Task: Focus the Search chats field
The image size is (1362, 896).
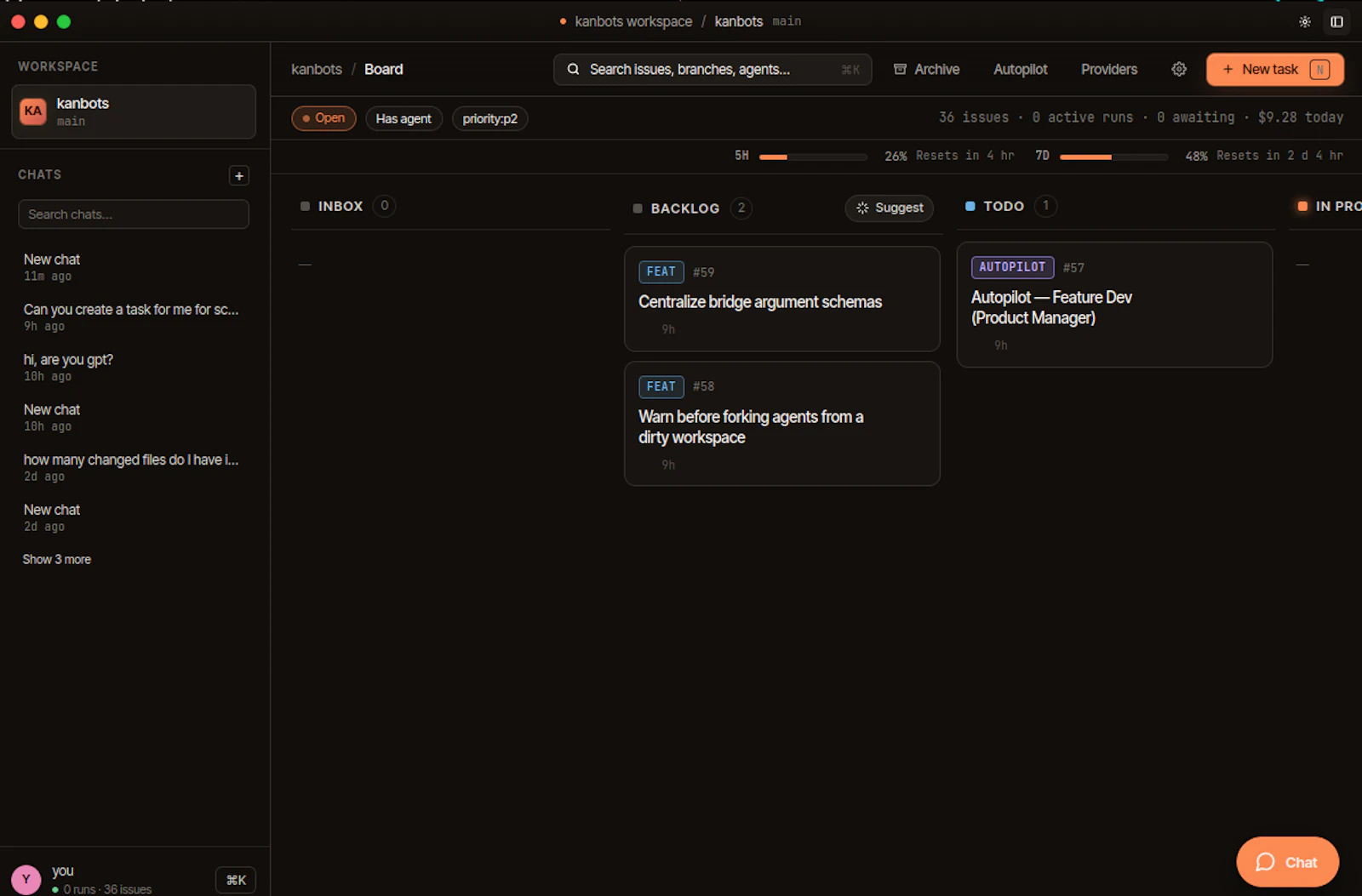Action: pyautogui.click(x=134, y=214)
